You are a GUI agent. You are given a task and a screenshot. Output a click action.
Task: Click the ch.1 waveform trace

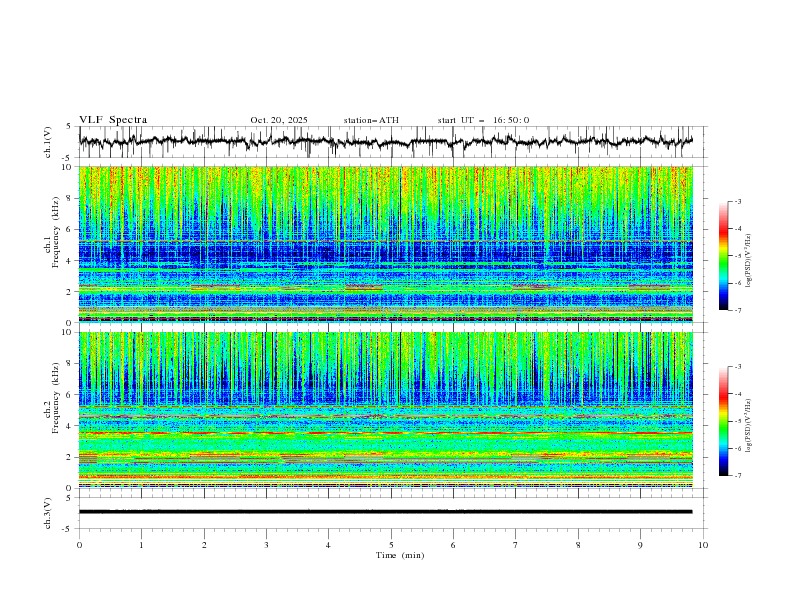[385, 142]
